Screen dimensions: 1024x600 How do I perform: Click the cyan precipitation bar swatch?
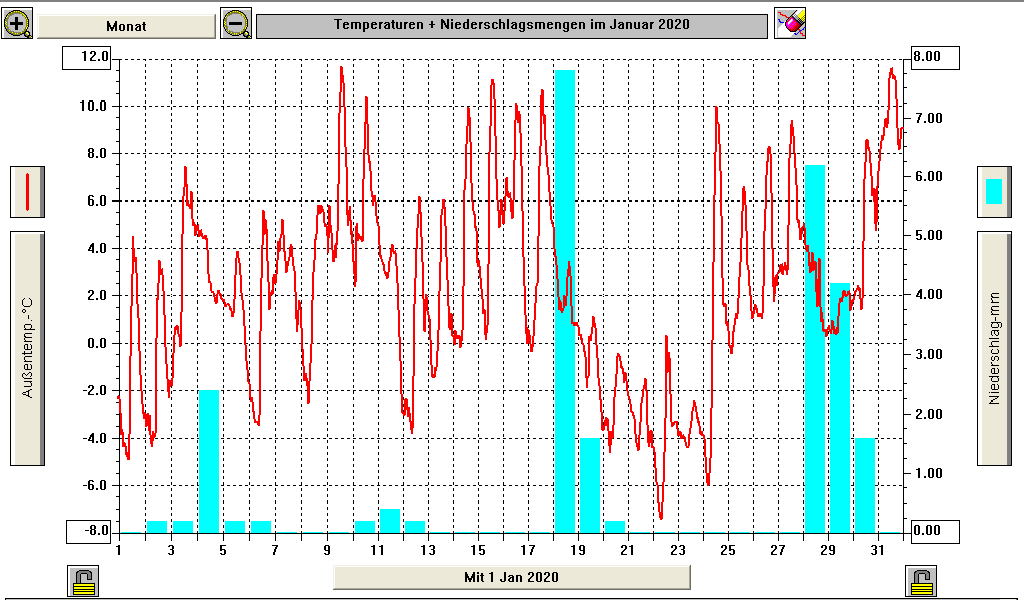click(x=993, y=191)
